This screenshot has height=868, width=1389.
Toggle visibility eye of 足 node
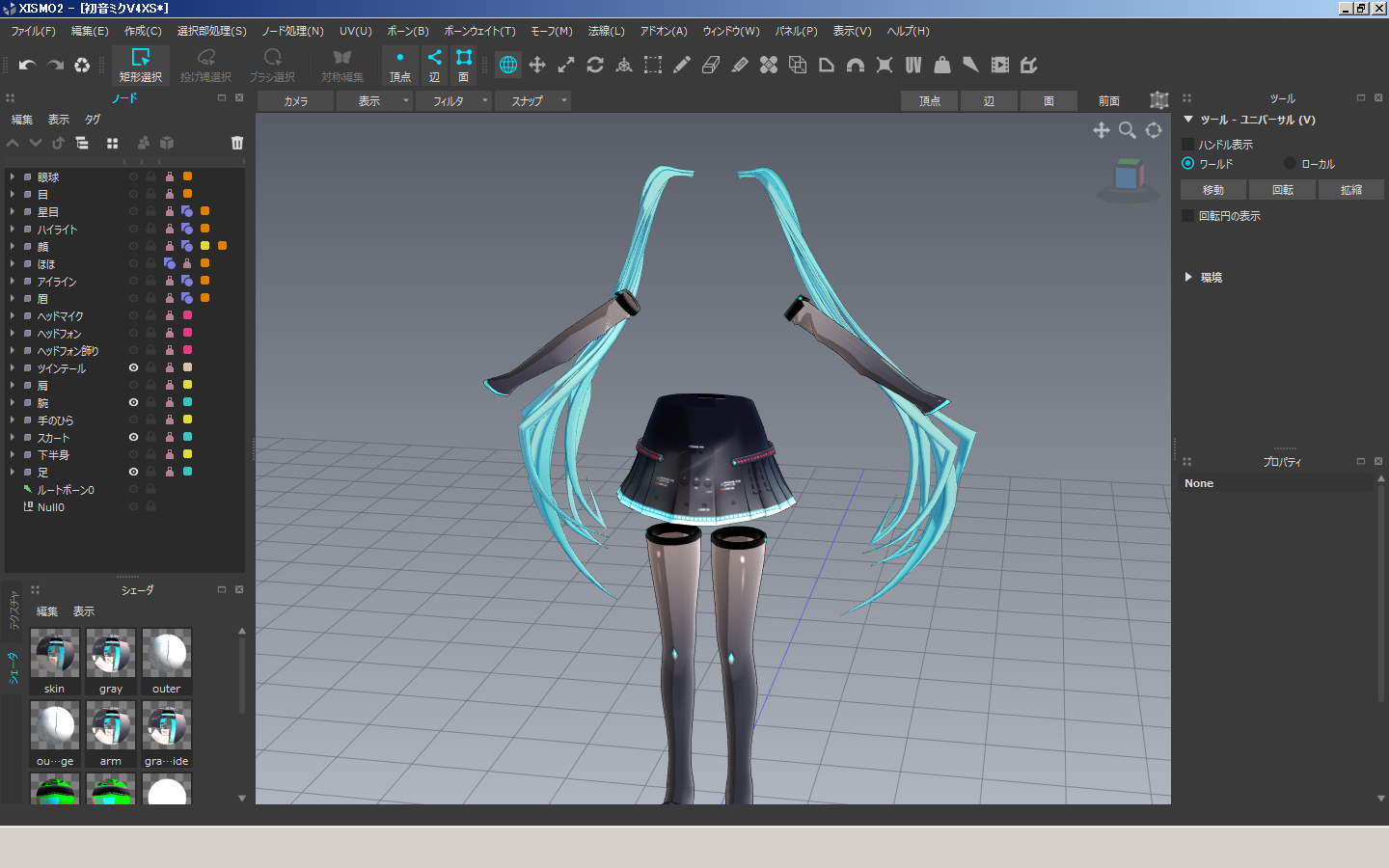click(x=133, y=472)
